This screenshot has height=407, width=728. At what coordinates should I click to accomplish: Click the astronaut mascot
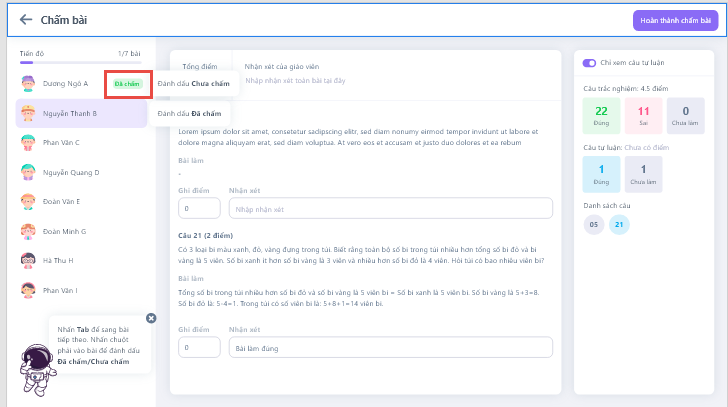coord(37,370)
